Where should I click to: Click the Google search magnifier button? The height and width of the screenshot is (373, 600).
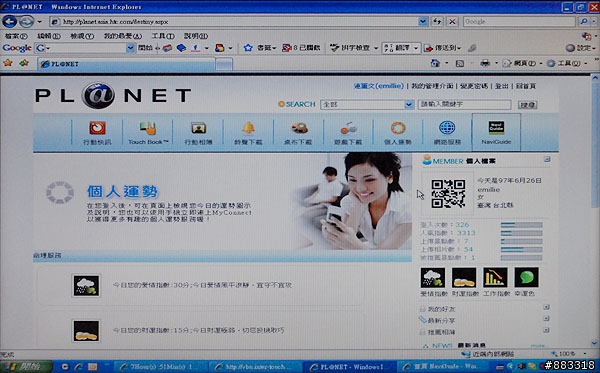(583, 22)
